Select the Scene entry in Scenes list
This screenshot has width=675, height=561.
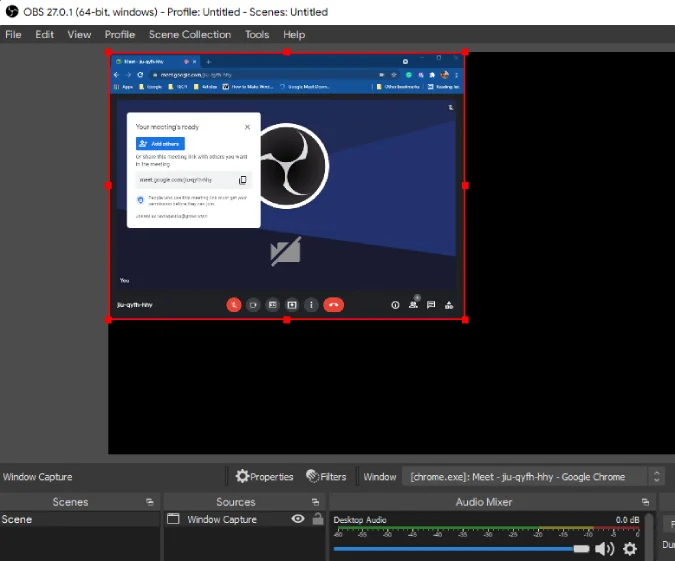pyautogui.click(x=80, y=519)
